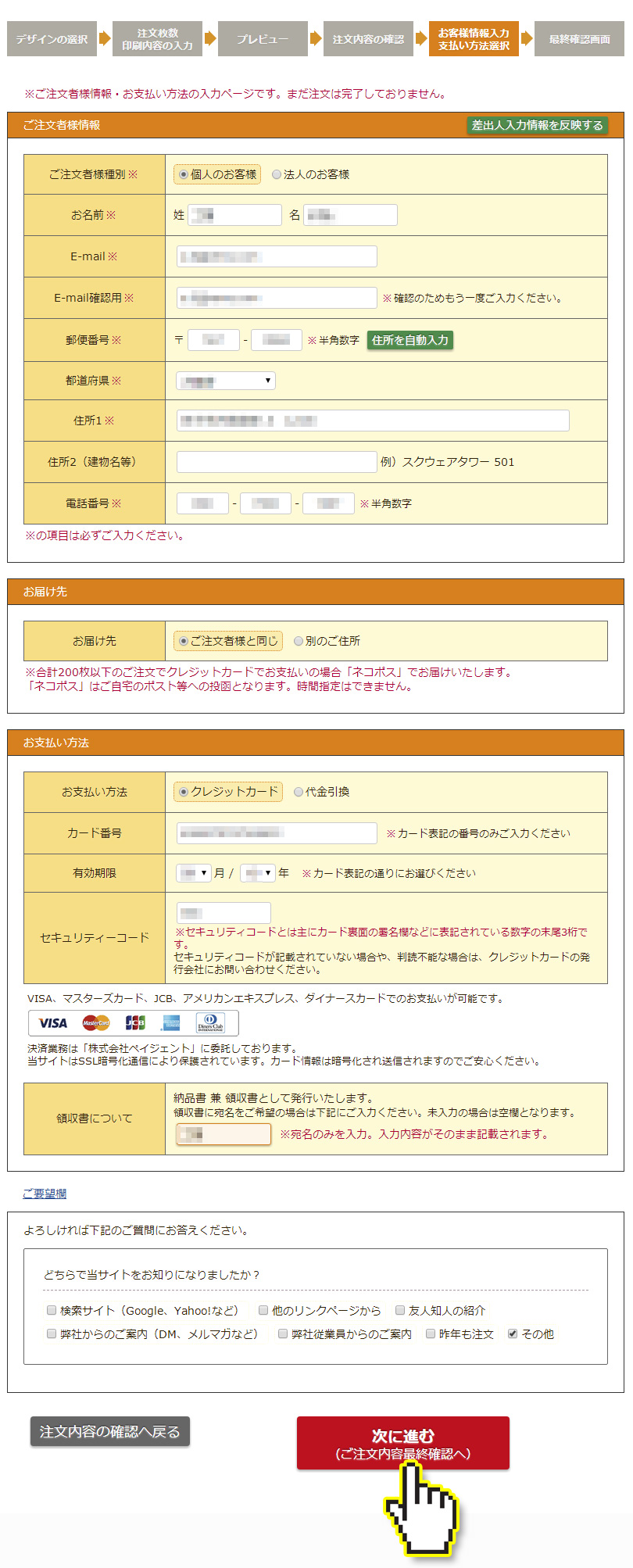Go to デザインの選択 step
Screen dimensions: 633x1568
(52, 39)
